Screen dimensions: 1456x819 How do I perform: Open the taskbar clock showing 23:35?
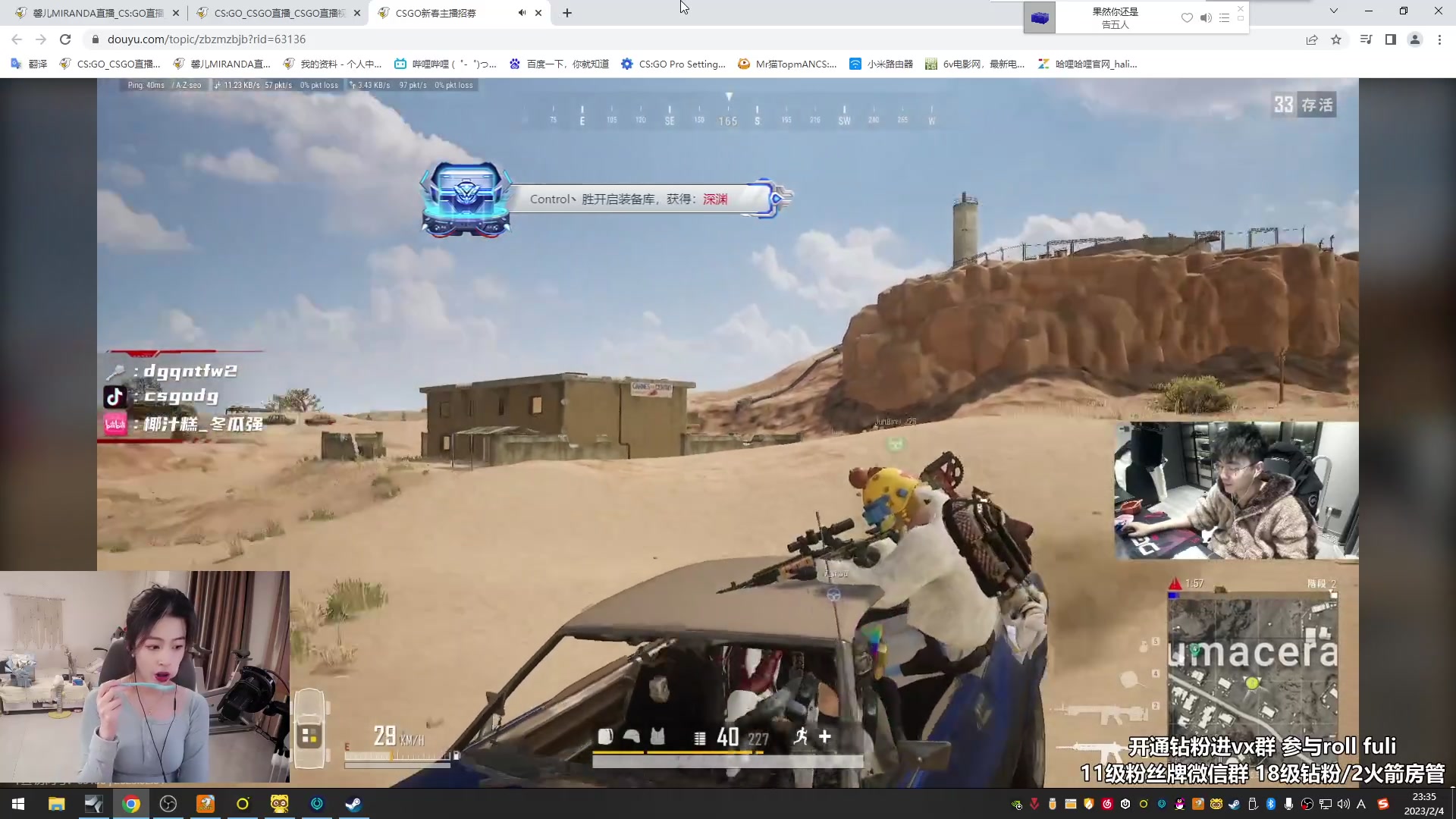1423,804
